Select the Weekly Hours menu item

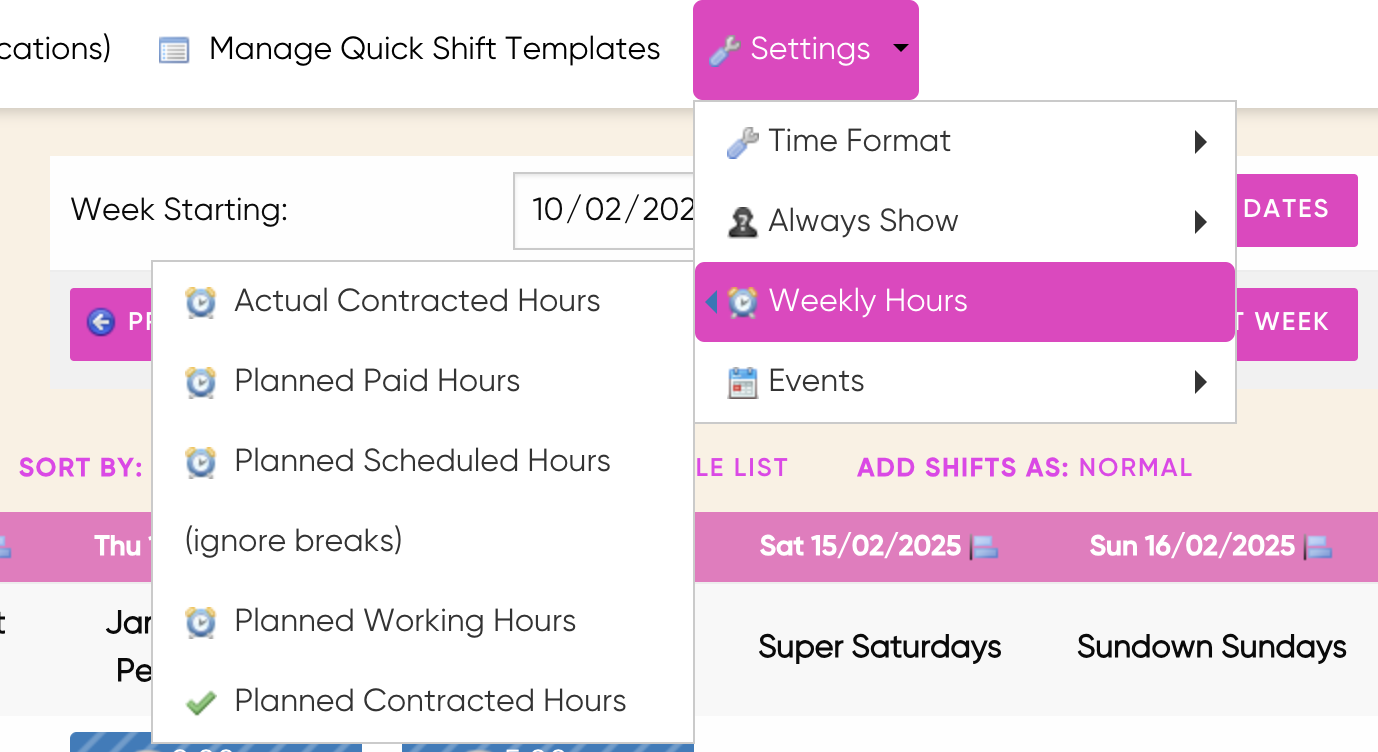click(867, 301)
